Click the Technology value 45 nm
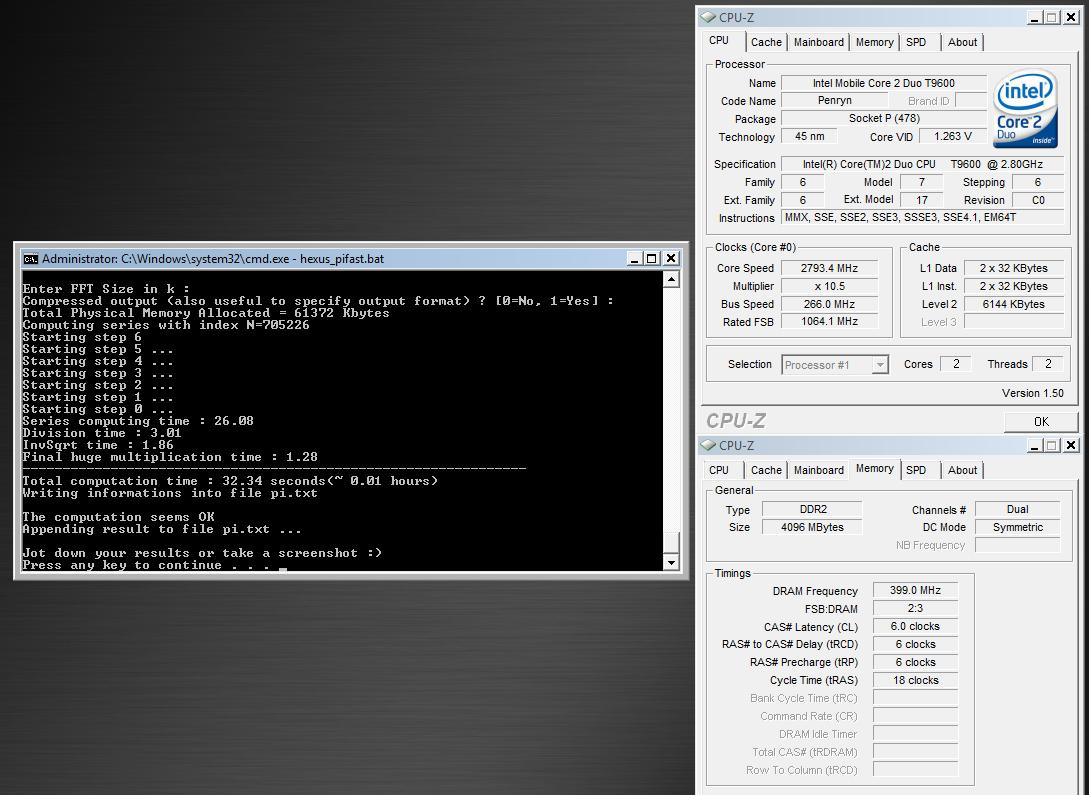 click(x=810, y=136)
